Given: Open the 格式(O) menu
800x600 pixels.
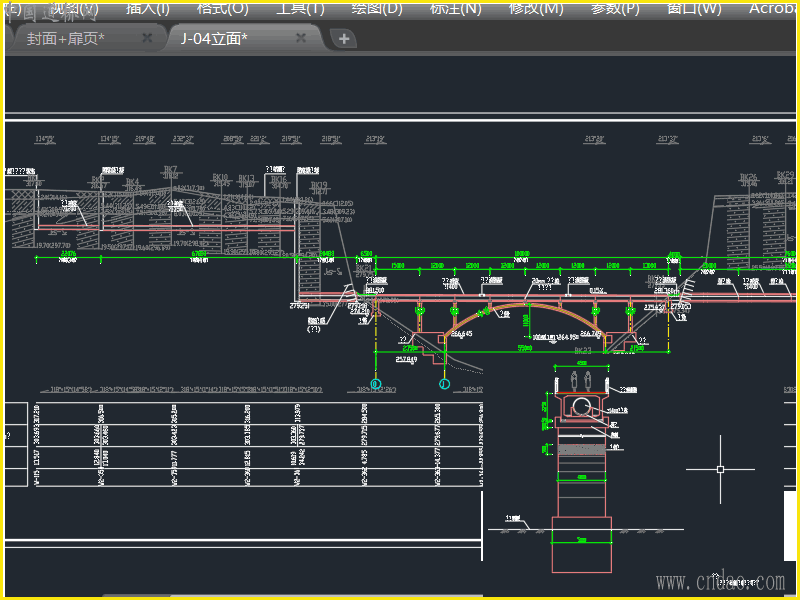Looking at the screenshot, I should tap(222, 8).
